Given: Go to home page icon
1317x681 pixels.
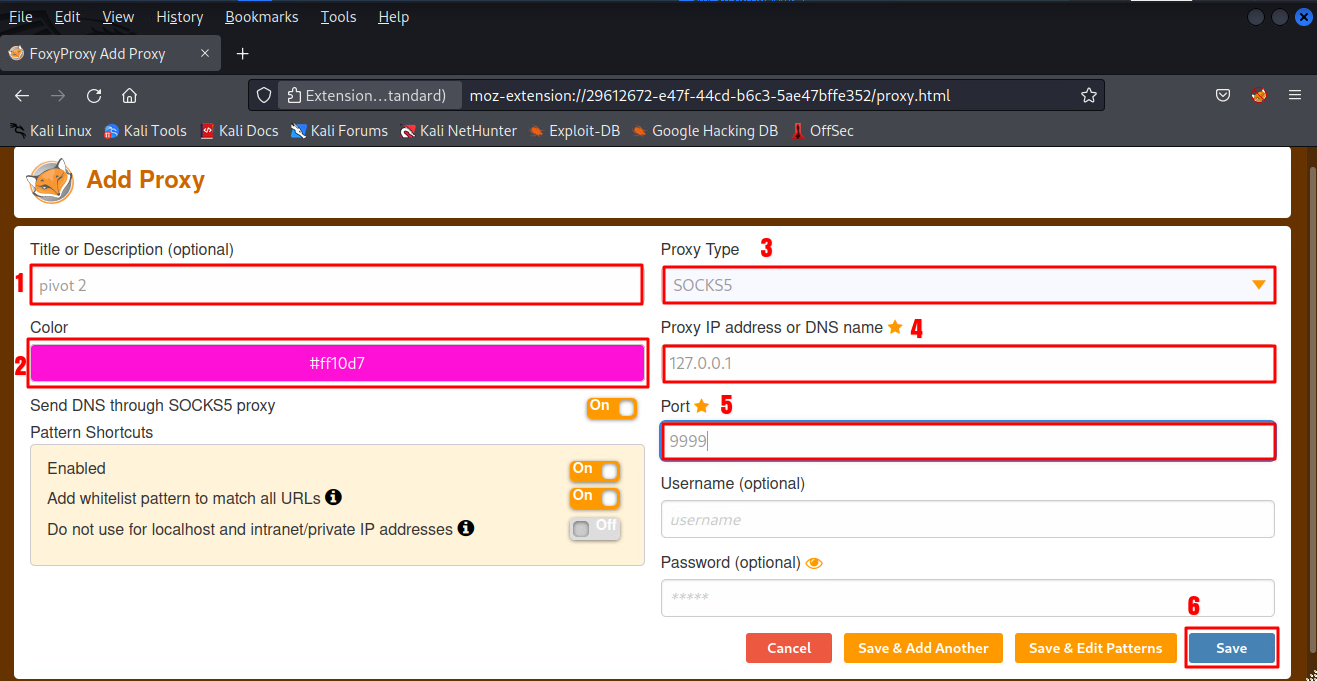Looking at the screenshot, I should [129, 96].
